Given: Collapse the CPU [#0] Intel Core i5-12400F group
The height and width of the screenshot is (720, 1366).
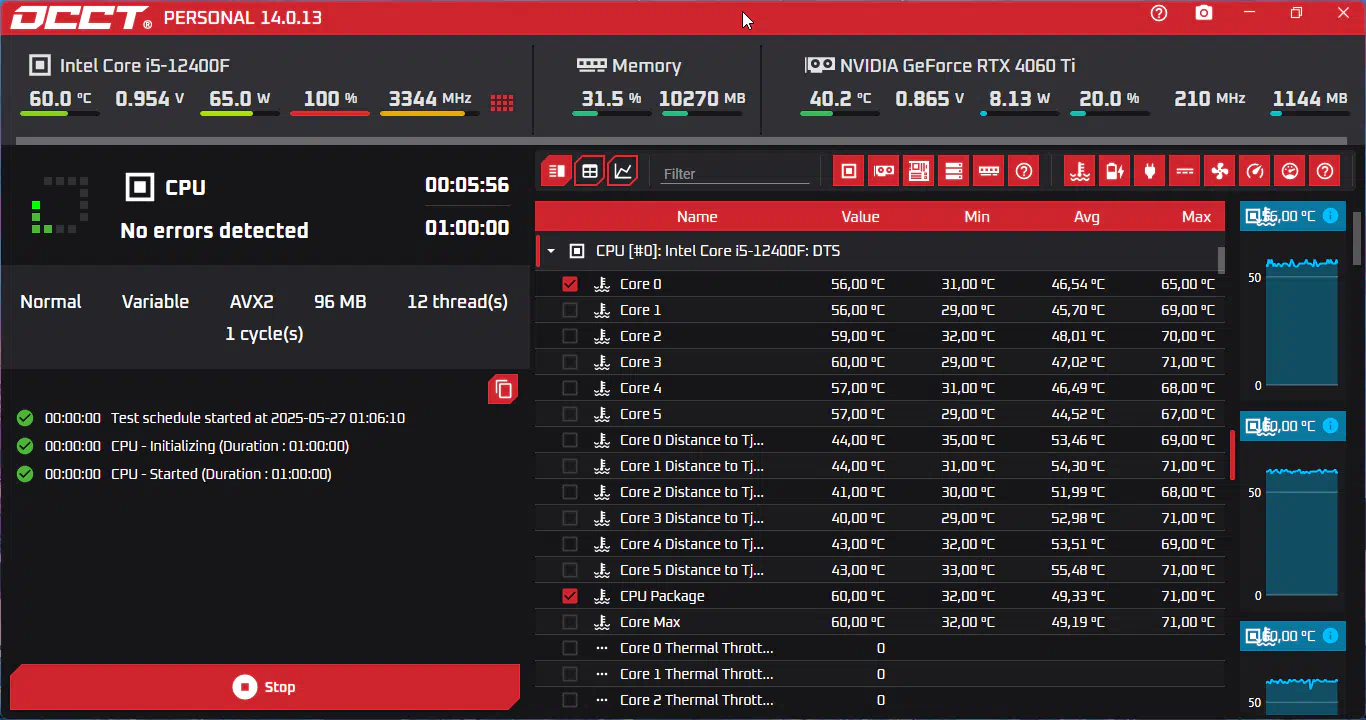Looking at the screenshot, I should pyautogui.click(x=550, y=251).
